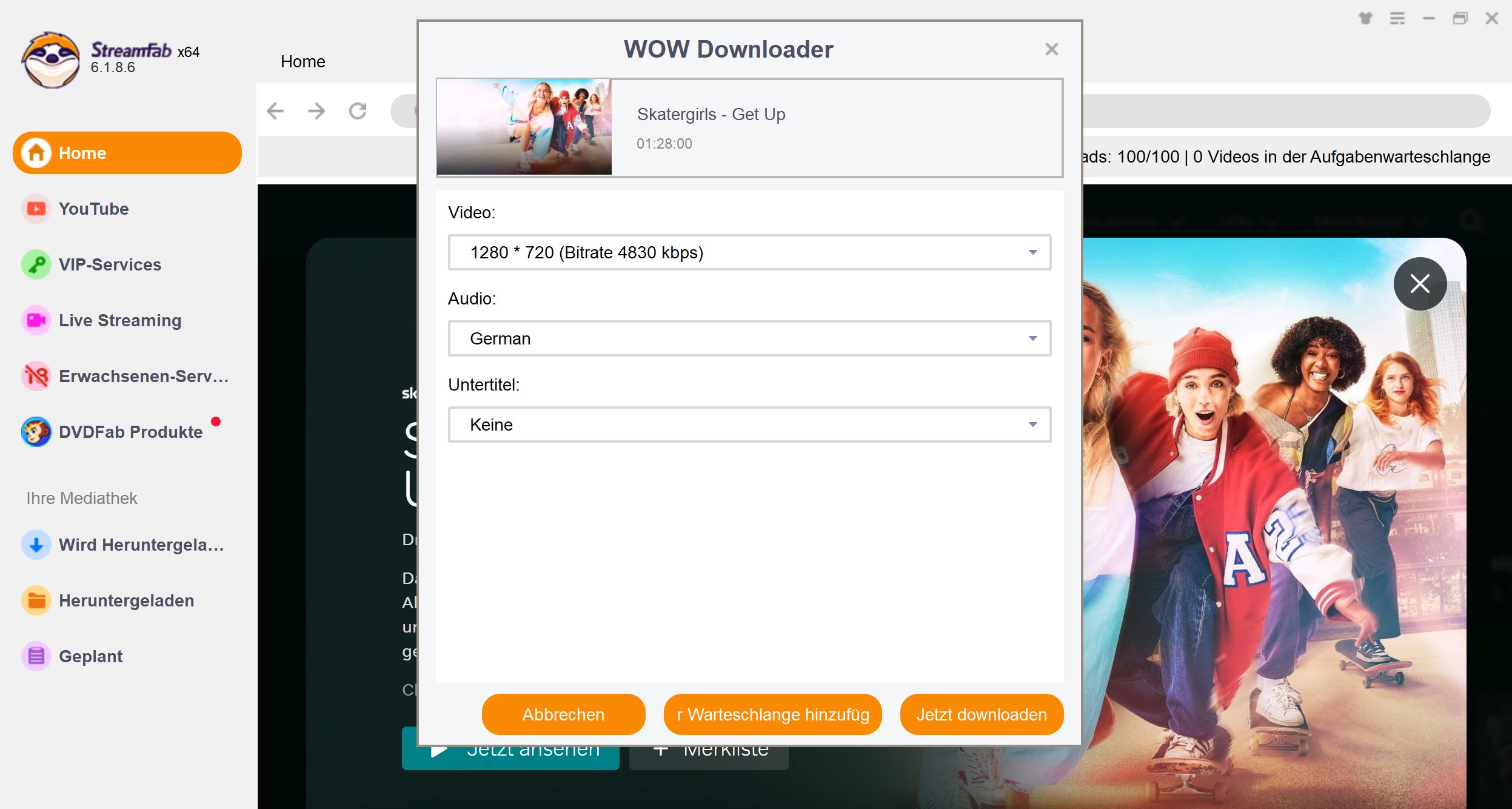This screenshot has height=809, width=1512.
Task: Click the browser address bar
Action: [1285, 111]
